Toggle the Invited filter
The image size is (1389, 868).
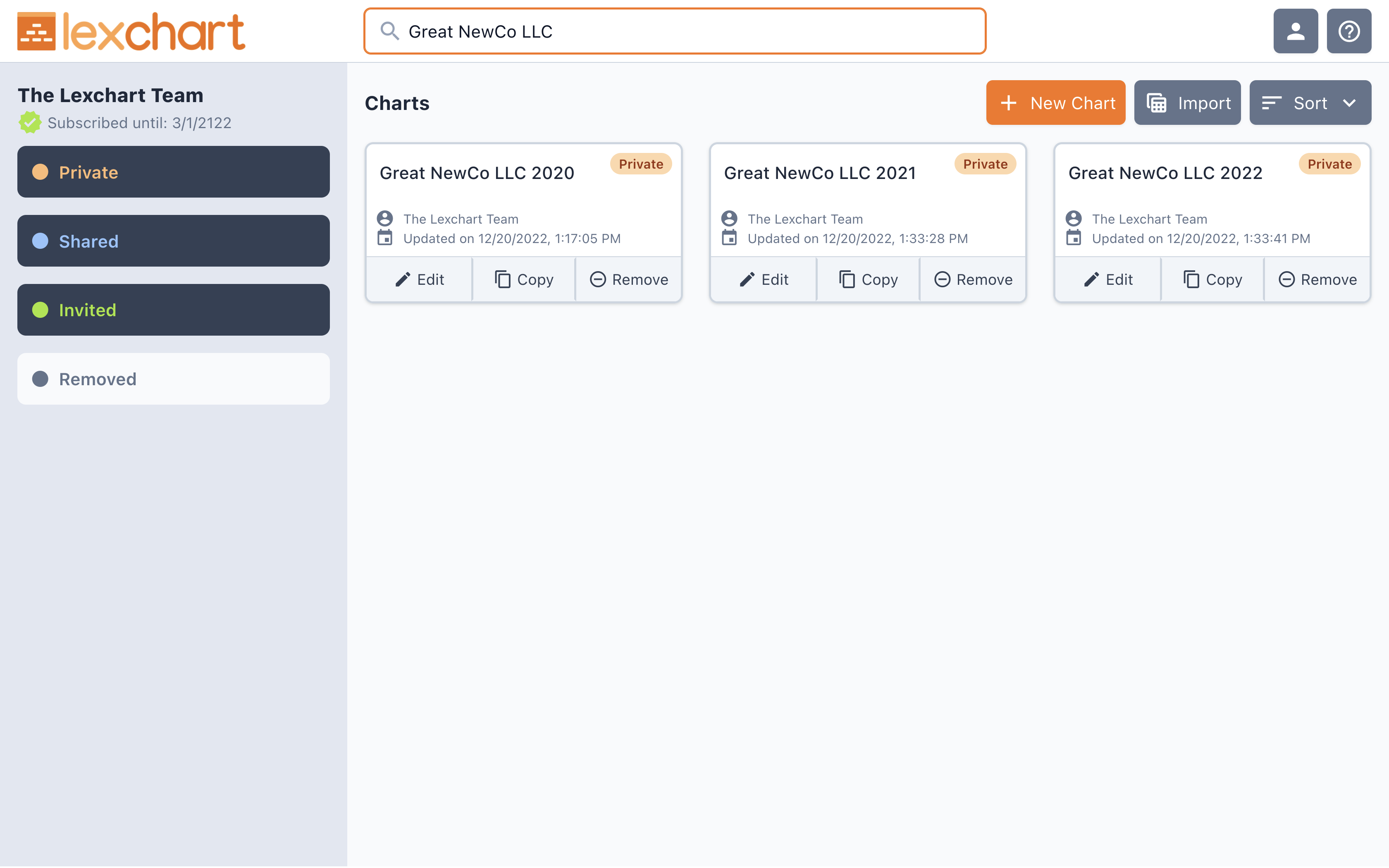click(173, 310)
